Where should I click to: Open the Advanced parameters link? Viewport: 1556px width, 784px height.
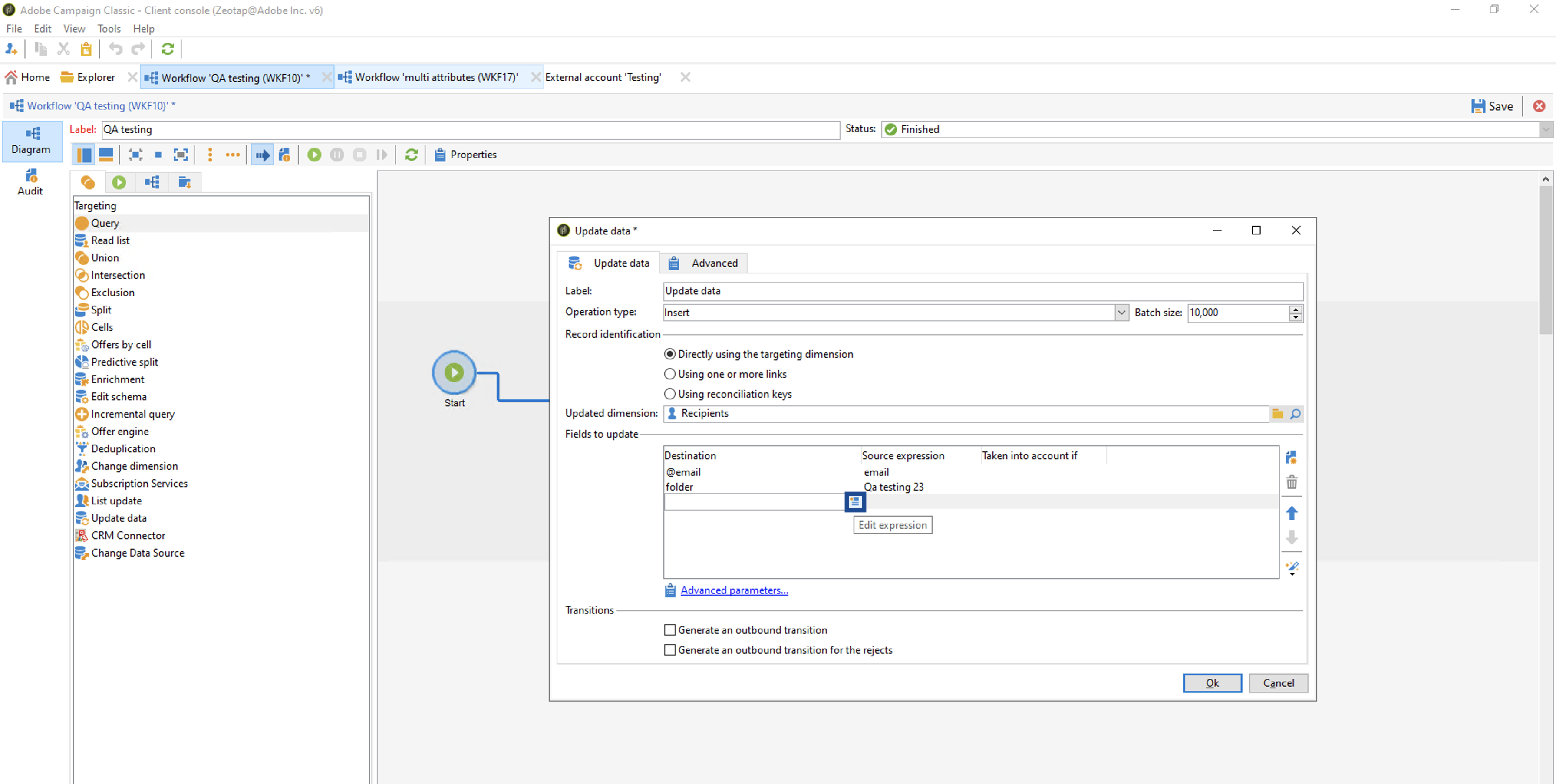point(734,590)
